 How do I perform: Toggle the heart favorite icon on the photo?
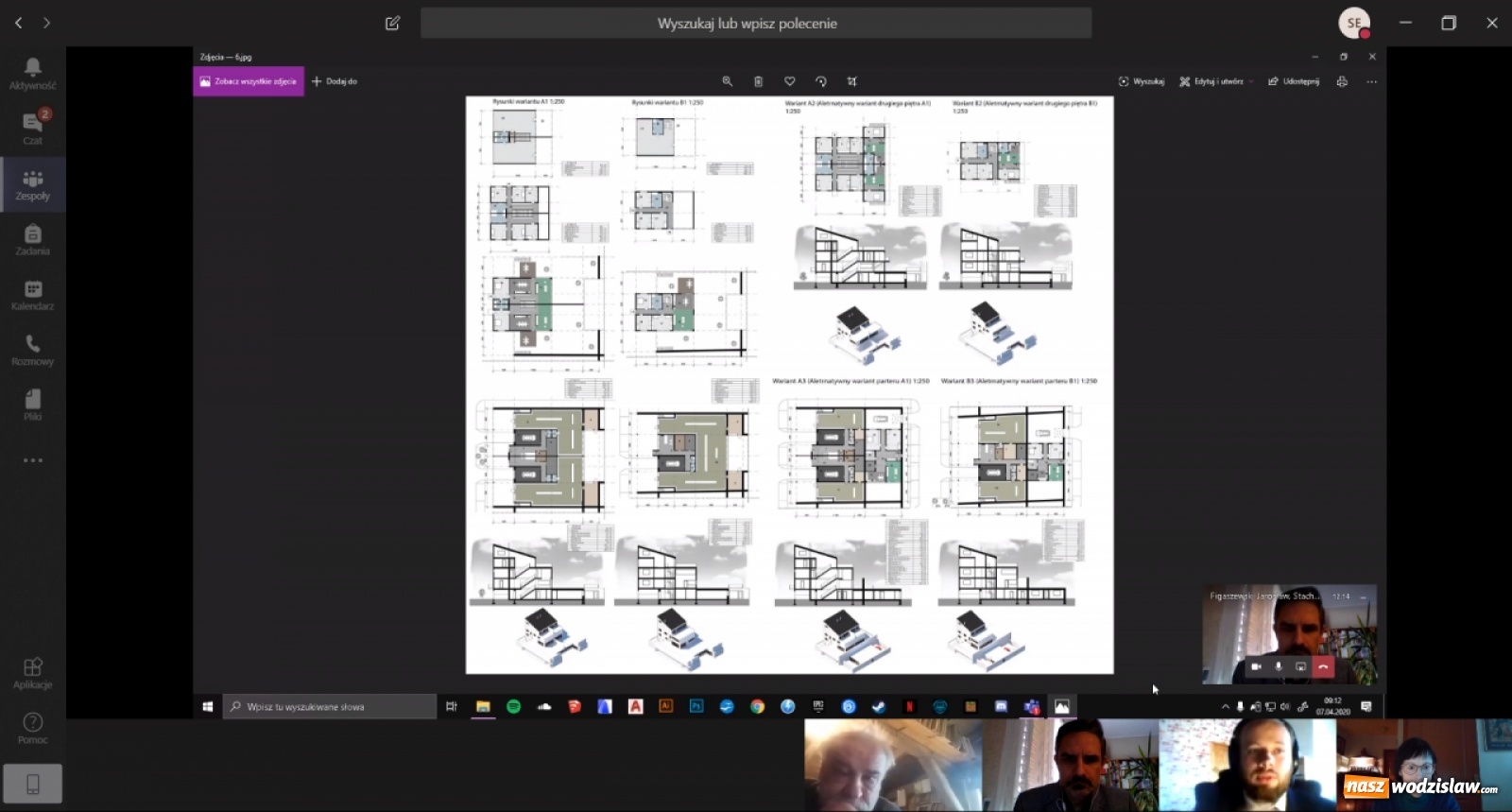pyautogui.click(x=789, y=81)
